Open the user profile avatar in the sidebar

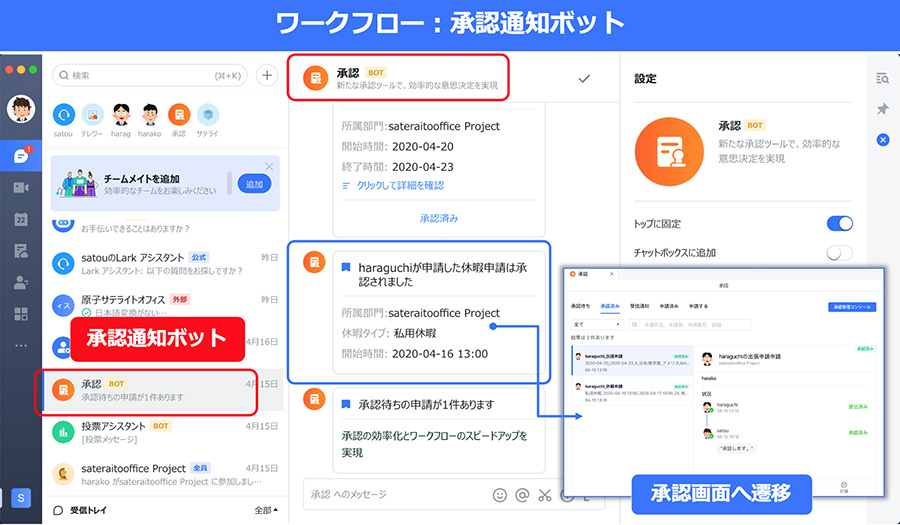[21, 108]
